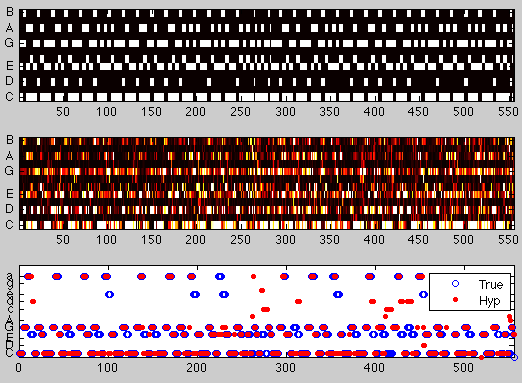Viewport: 522px width, 383px height.
Task: Click tick 250 under the black-and-white plot
Action: (240, 112)
